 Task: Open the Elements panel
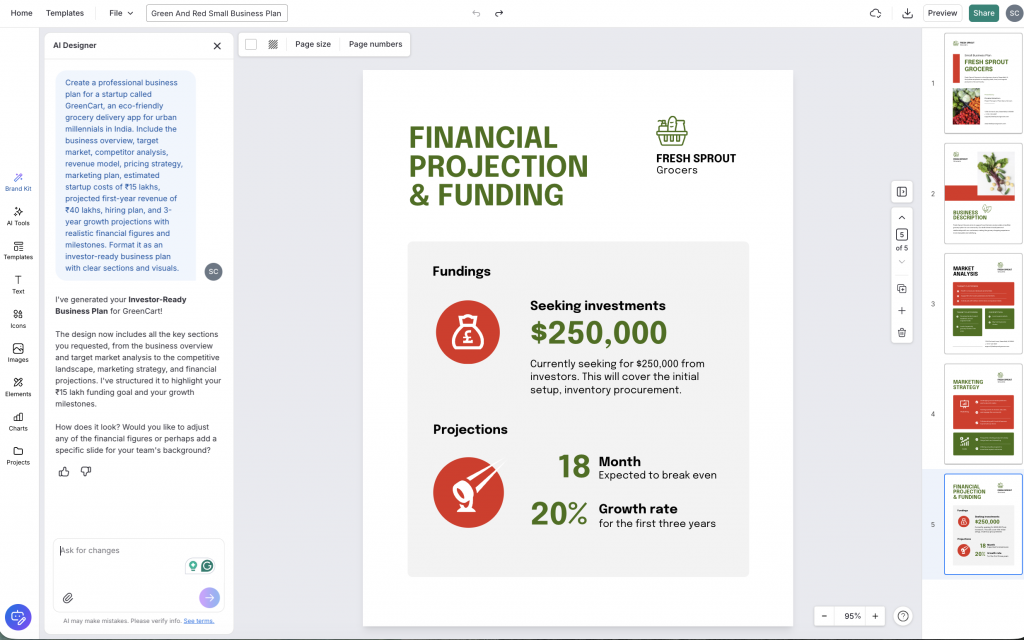[18, 387]
